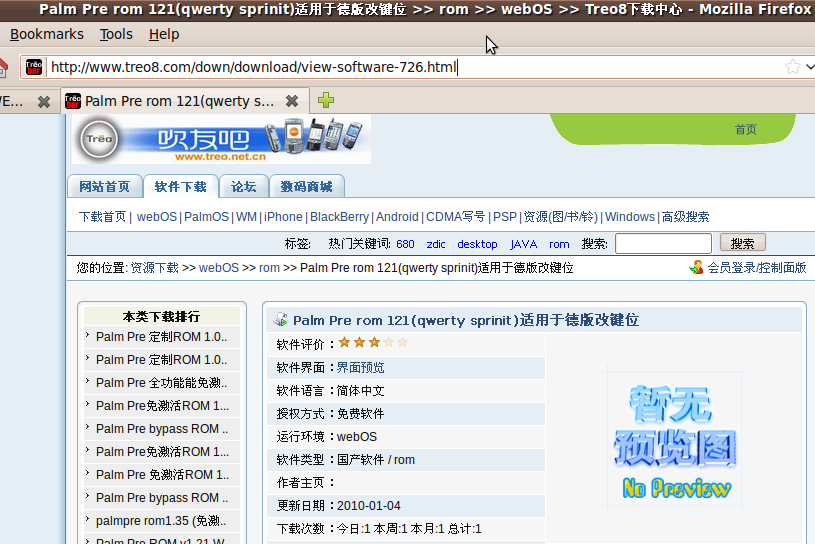Image resolution: width=815 pixels, height=544 pixels.
Task: Open the Bookmarks menu
Action: [x=47, y=34]
